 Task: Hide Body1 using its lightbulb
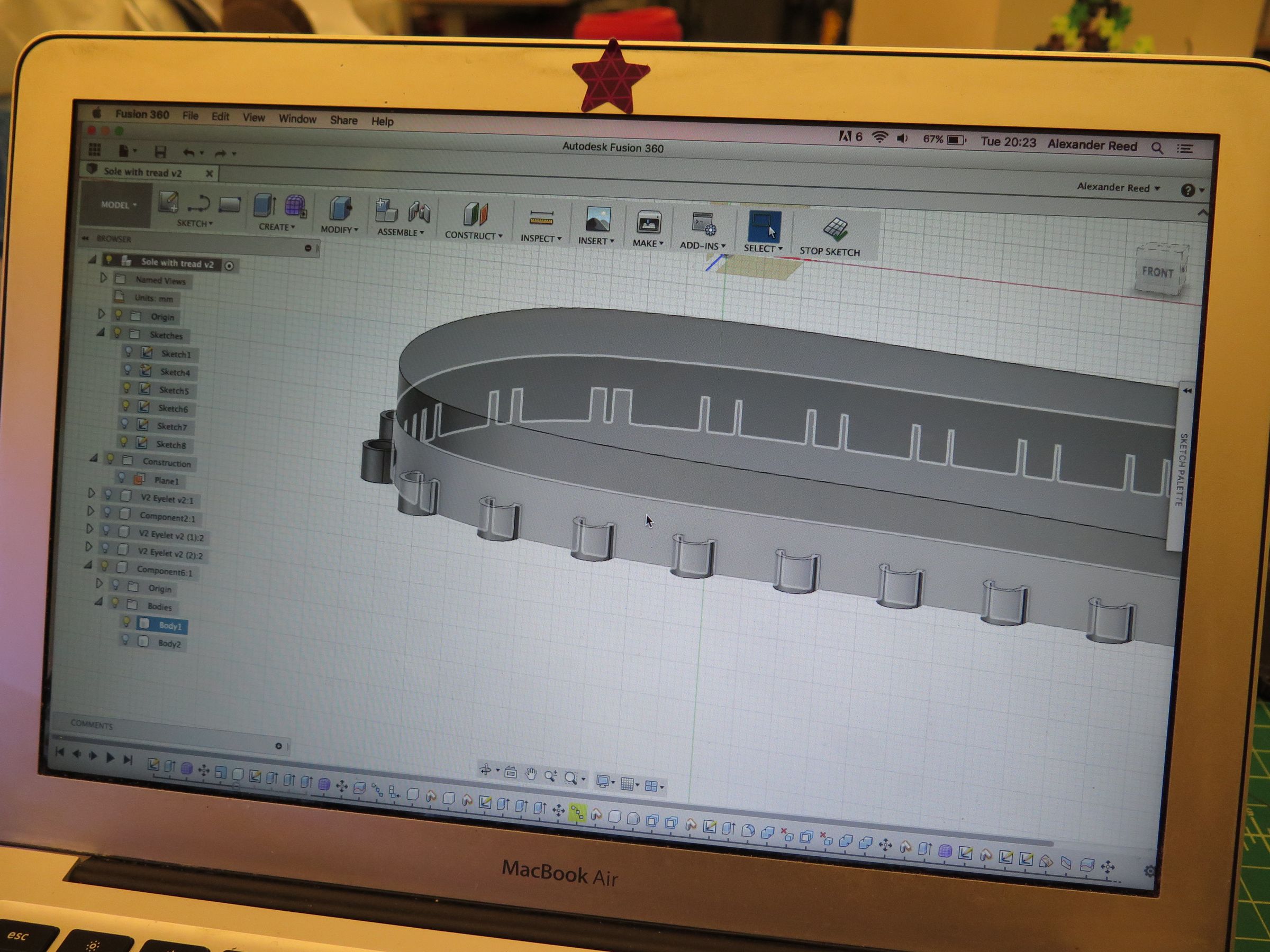click(126, 622)
